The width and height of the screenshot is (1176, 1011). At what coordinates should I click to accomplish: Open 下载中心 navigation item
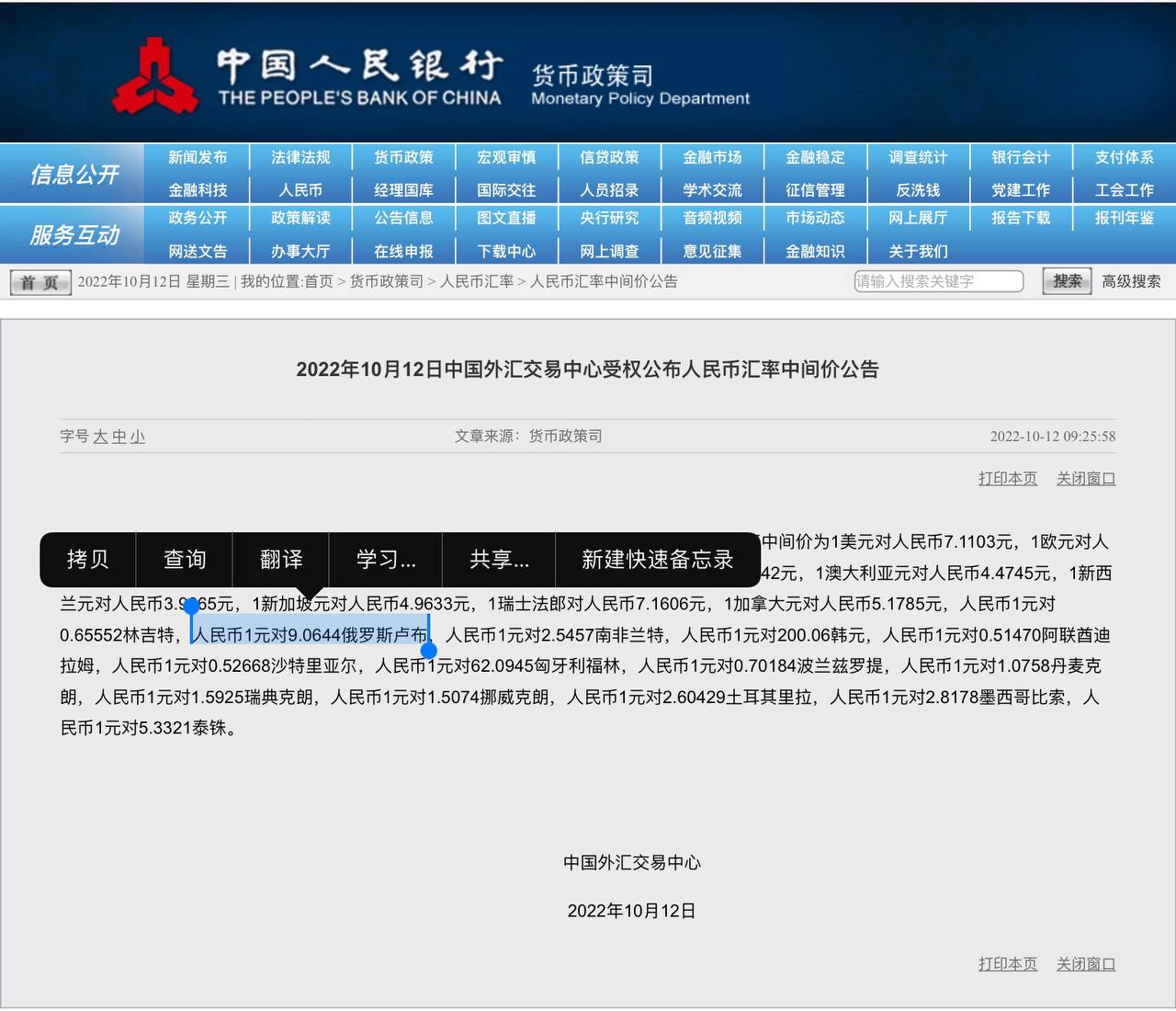[x=506, y=251]
